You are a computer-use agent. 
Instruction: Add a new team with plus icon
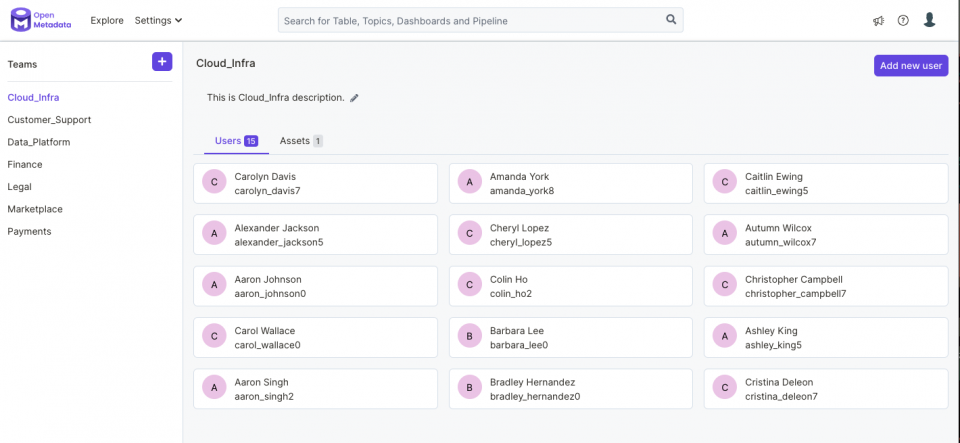[x=162, y=61]
